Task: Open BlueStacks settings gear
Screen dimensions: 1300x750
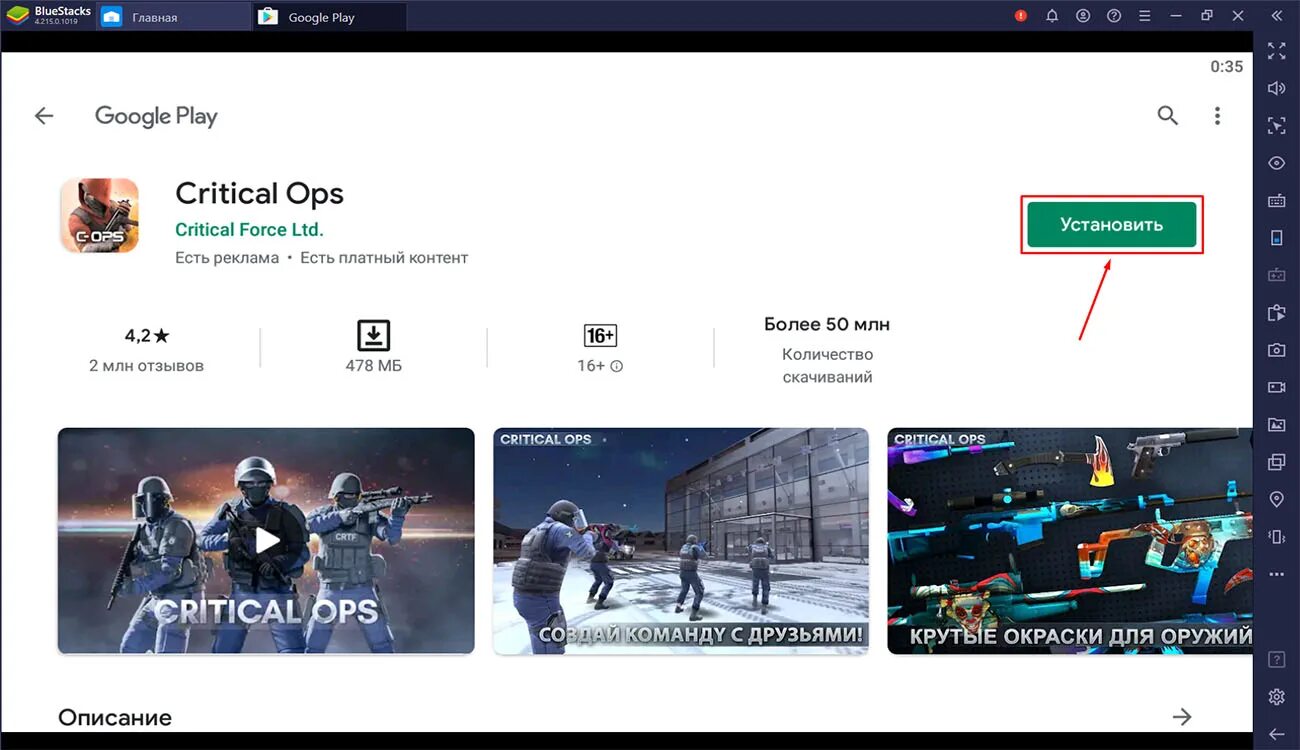Action: (x=1276, y=697)
